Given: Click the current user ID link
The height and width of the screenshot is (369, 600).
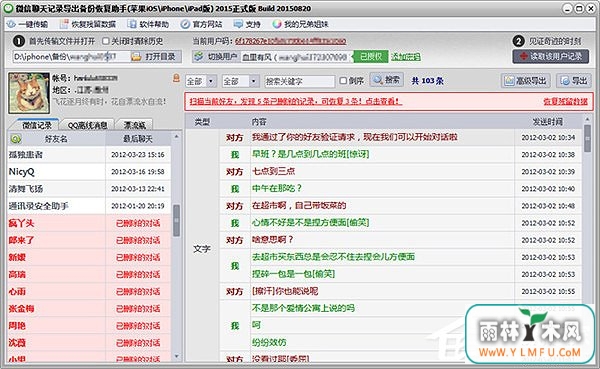Looking at the screenshot, I should (x=290, y=41).
